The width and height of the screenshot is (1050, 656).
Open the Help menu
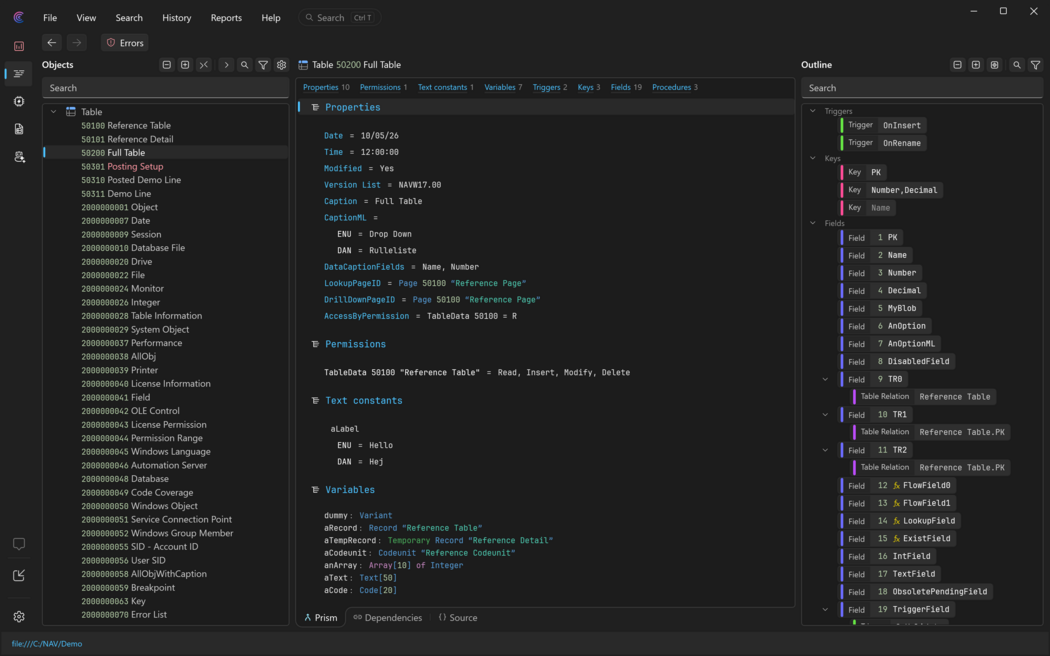click(x=271, y=18)
